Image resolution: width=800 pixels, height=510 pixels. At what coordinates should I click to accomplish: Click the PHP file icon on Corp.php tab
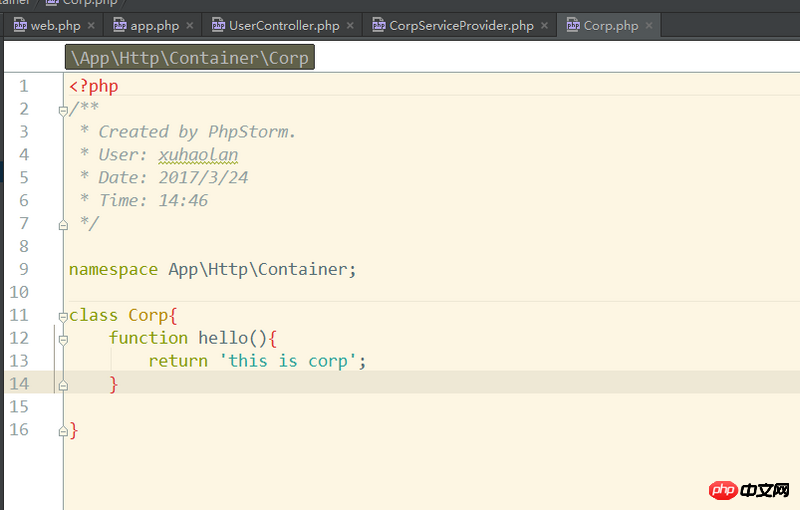pos(573,25)
